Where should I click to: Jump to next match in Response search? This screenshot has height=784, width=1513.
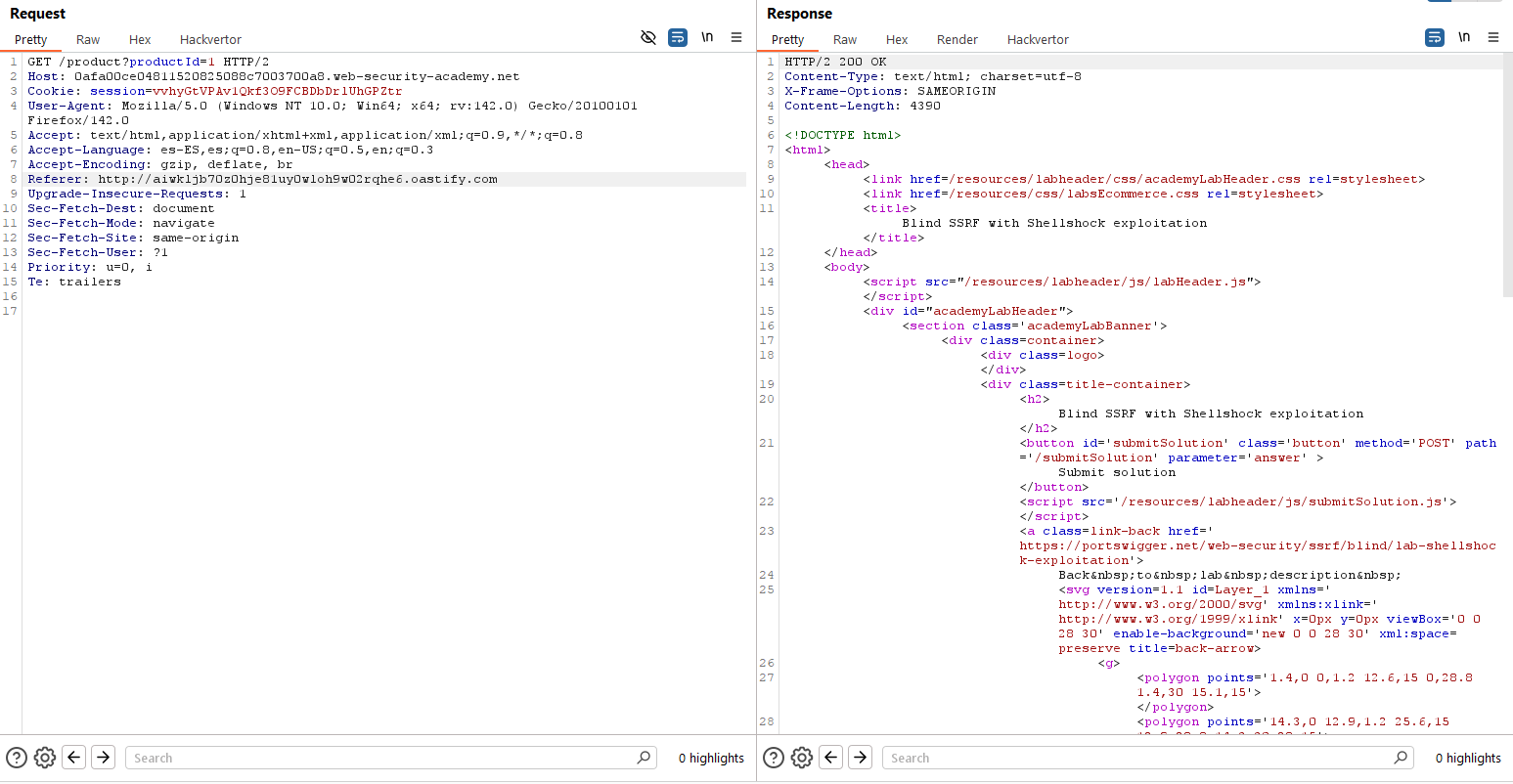click(x=861, y=758)
